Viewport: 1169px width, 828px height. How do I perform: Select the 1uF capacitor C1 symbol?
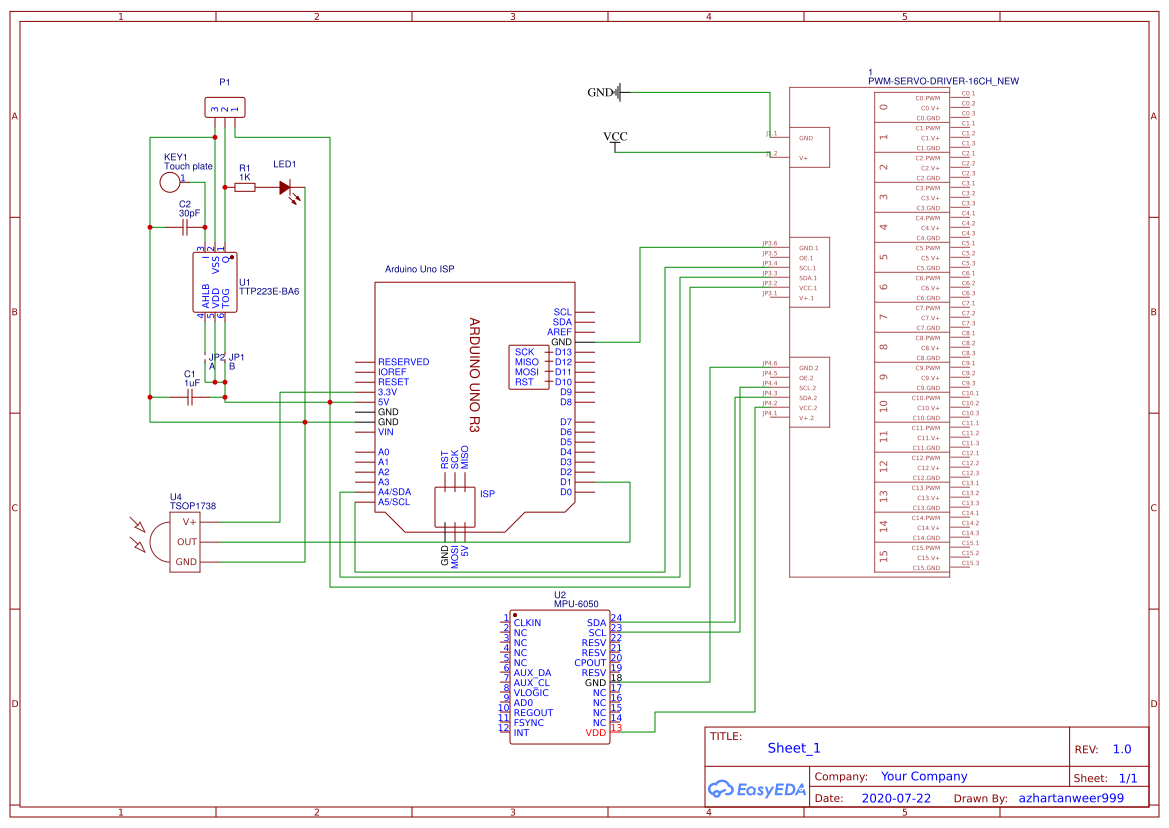[x=188, y=395]
